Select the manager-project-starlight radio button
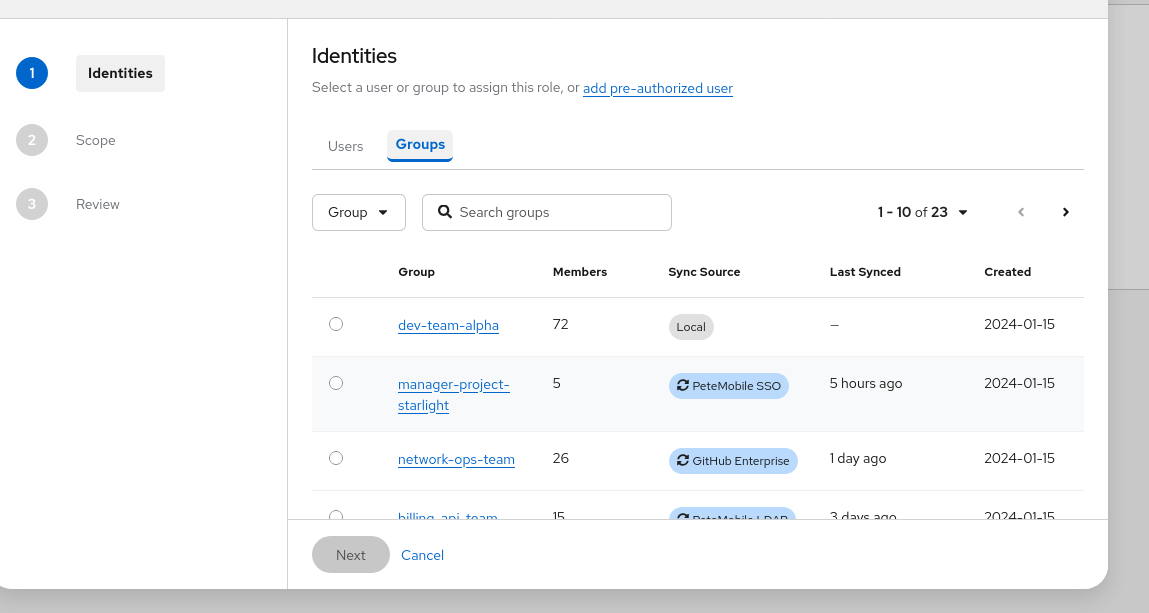Screen dimensions: 1149x613 tap(336, 383)
